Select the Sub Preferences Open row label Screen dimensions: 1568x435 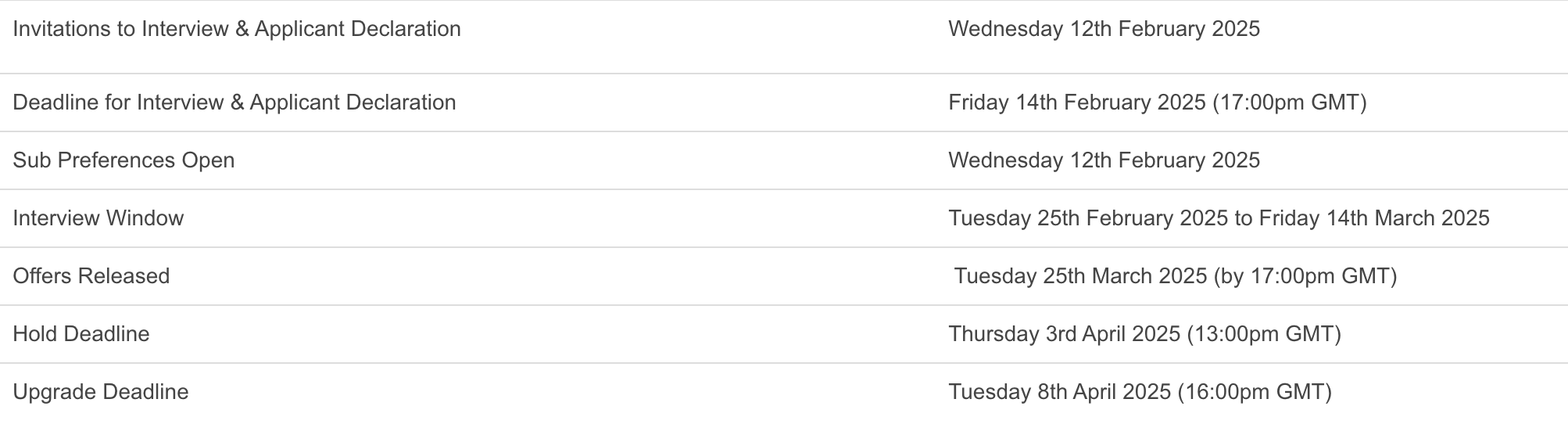pos(124,160)
